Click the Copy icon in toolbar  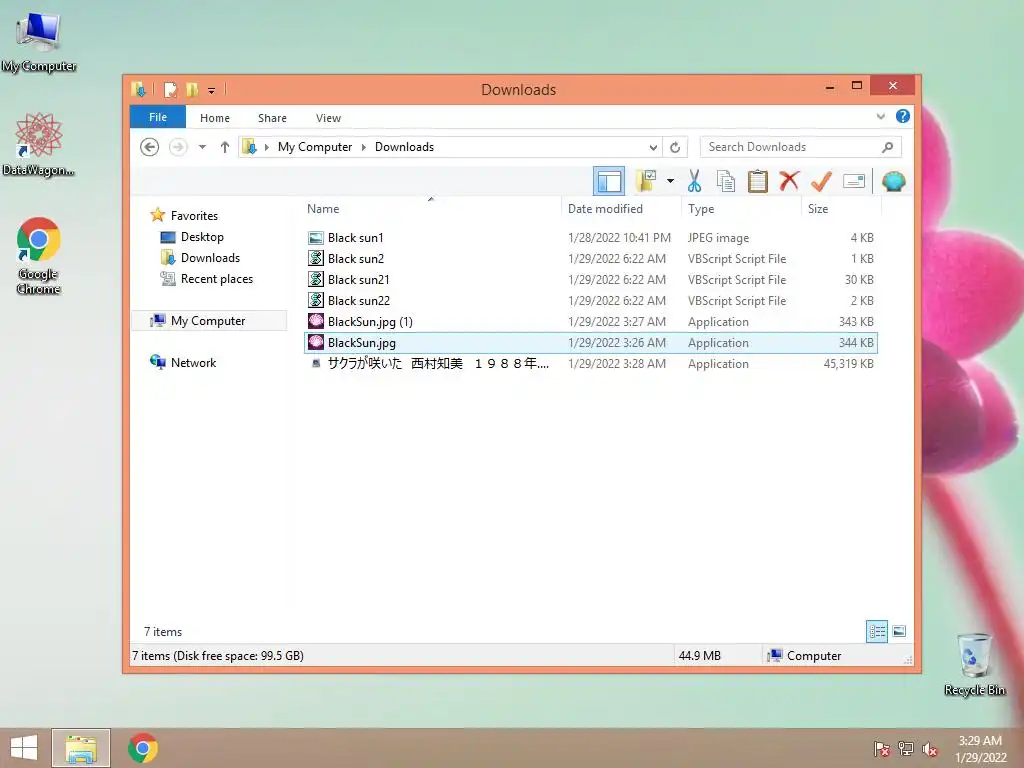point(726,181)
